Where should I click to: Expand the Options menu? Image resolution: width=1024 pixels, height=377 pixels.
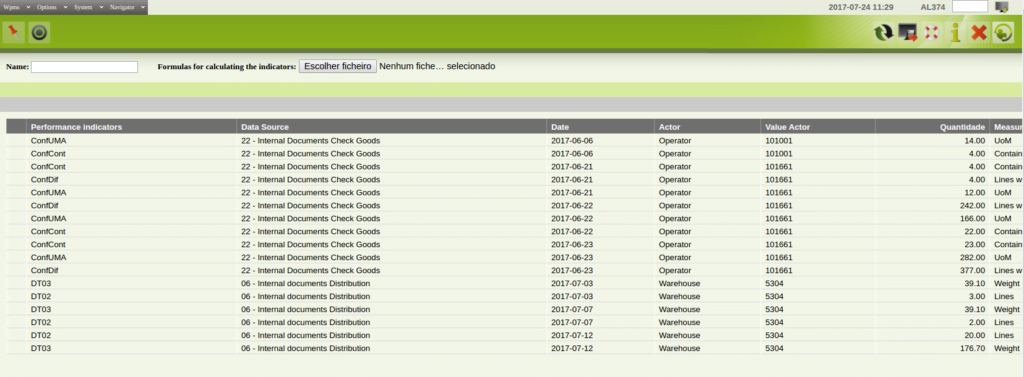51,7
